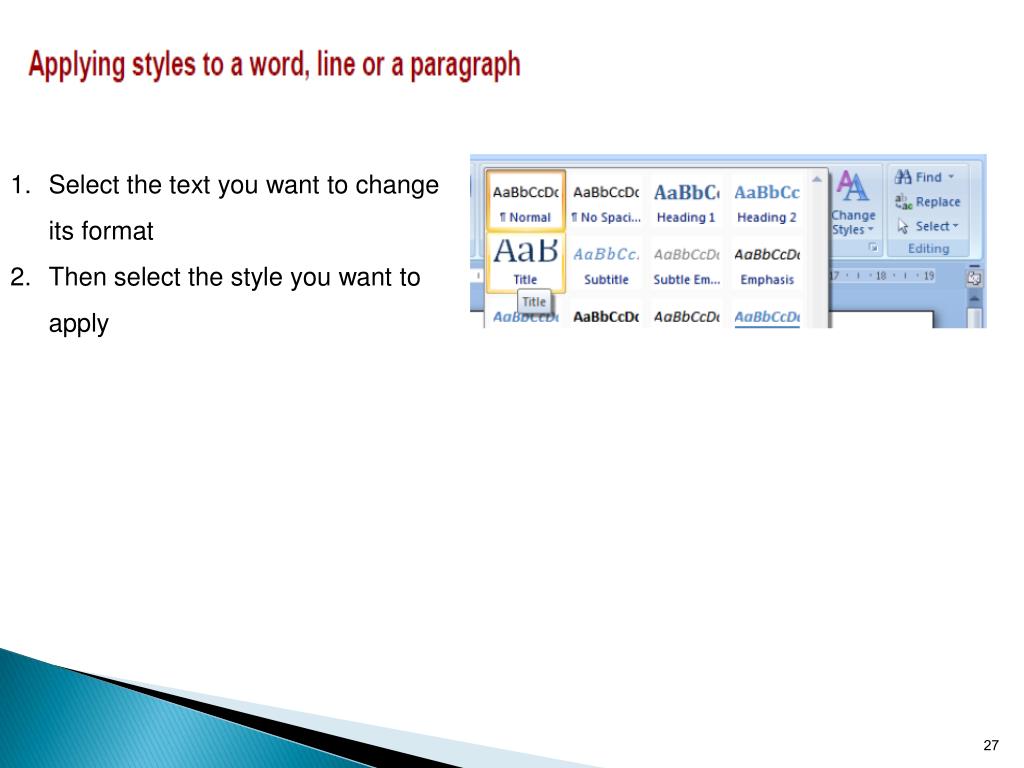Expand the Change Styles dropdown arrow
Screen dimensions: 1024x768
point(870,229)
